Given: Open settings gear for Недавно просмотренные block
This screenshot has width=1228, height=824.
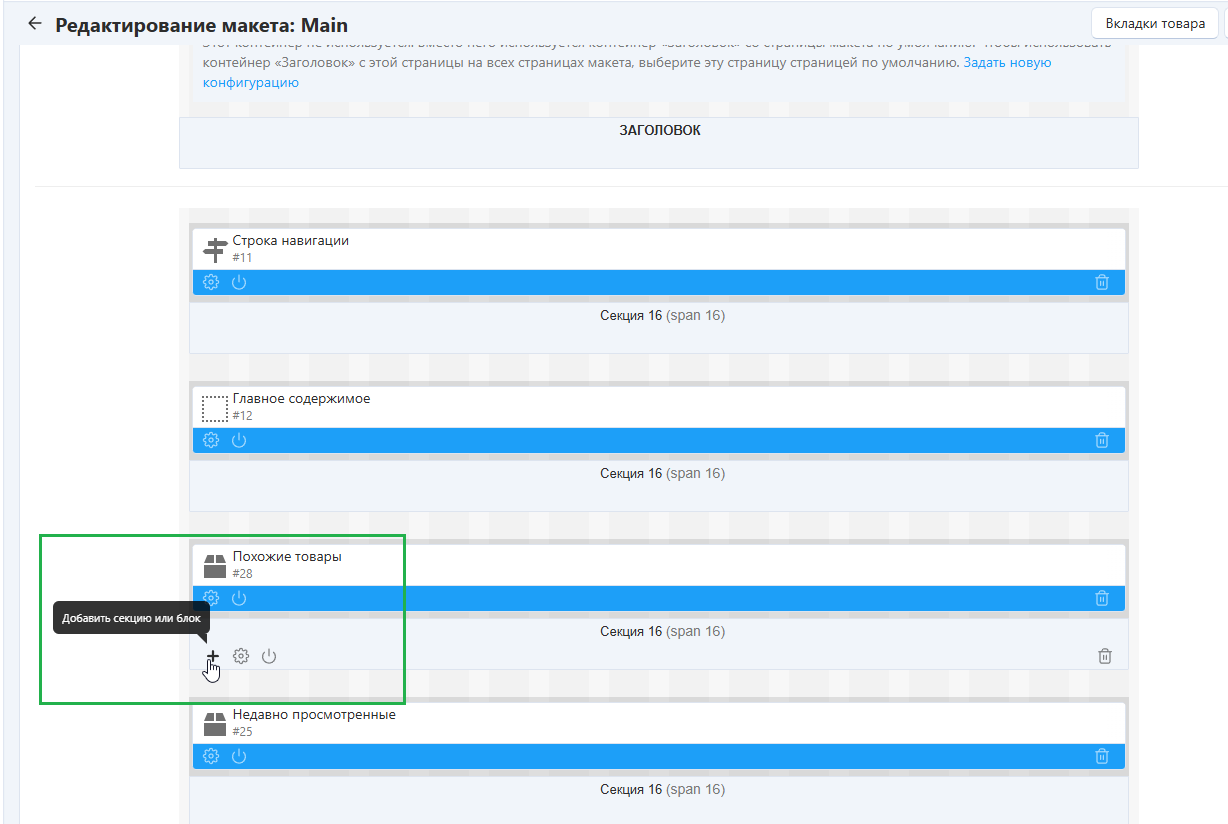Looking at the screenshot, I should [x=211, y=756].
